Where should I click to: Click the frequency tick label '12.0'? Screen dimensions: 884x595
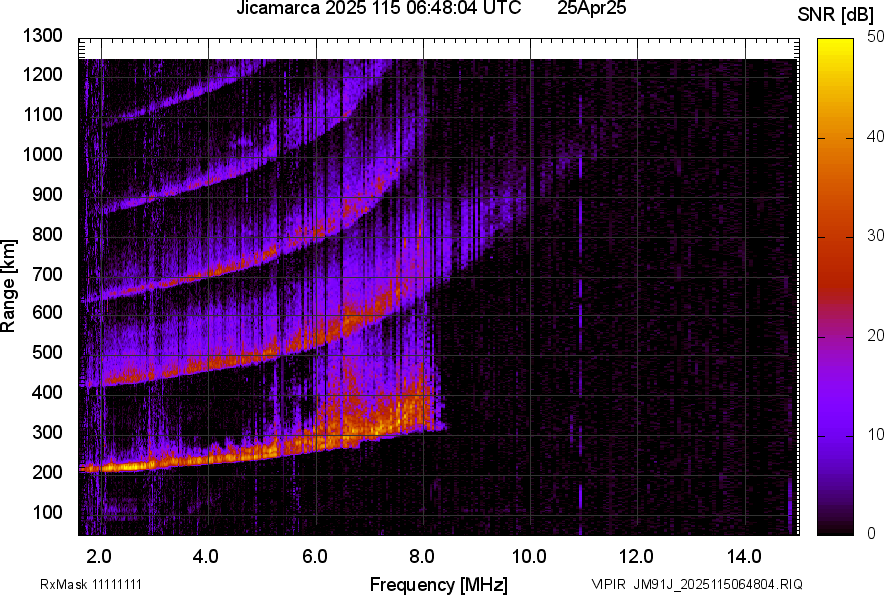point(637,557)
